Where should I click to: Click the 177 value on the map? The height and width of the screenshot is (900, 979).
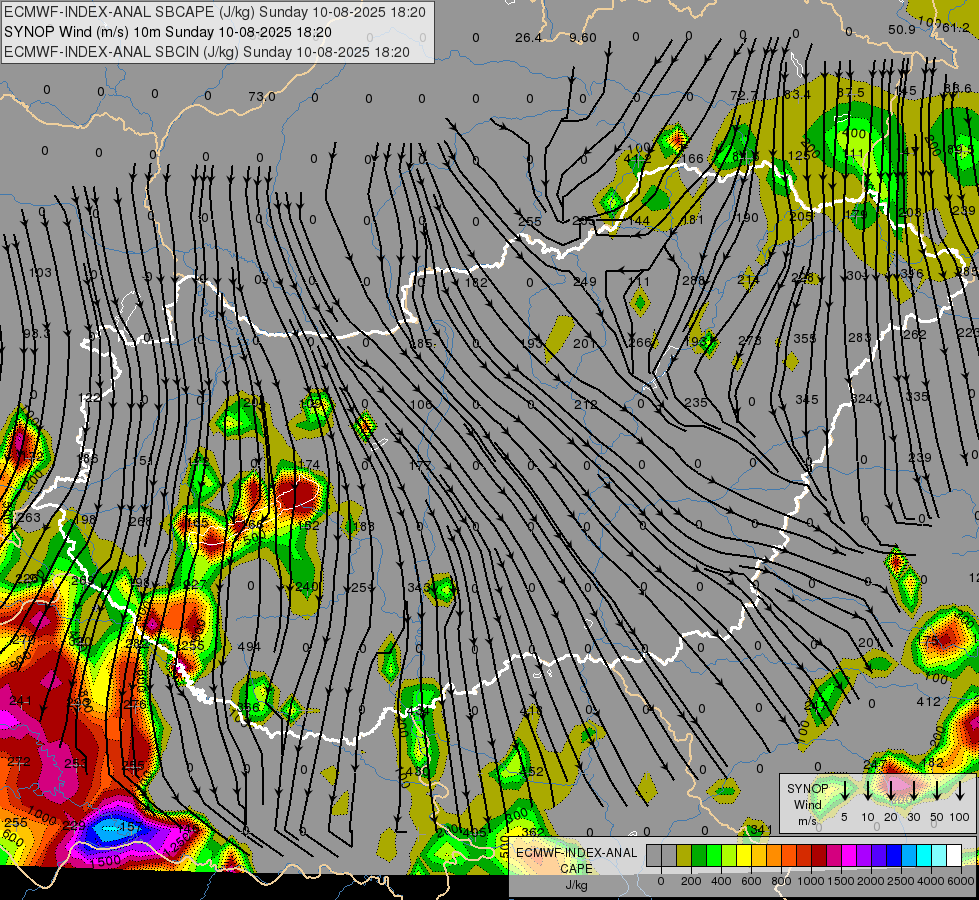420,465
